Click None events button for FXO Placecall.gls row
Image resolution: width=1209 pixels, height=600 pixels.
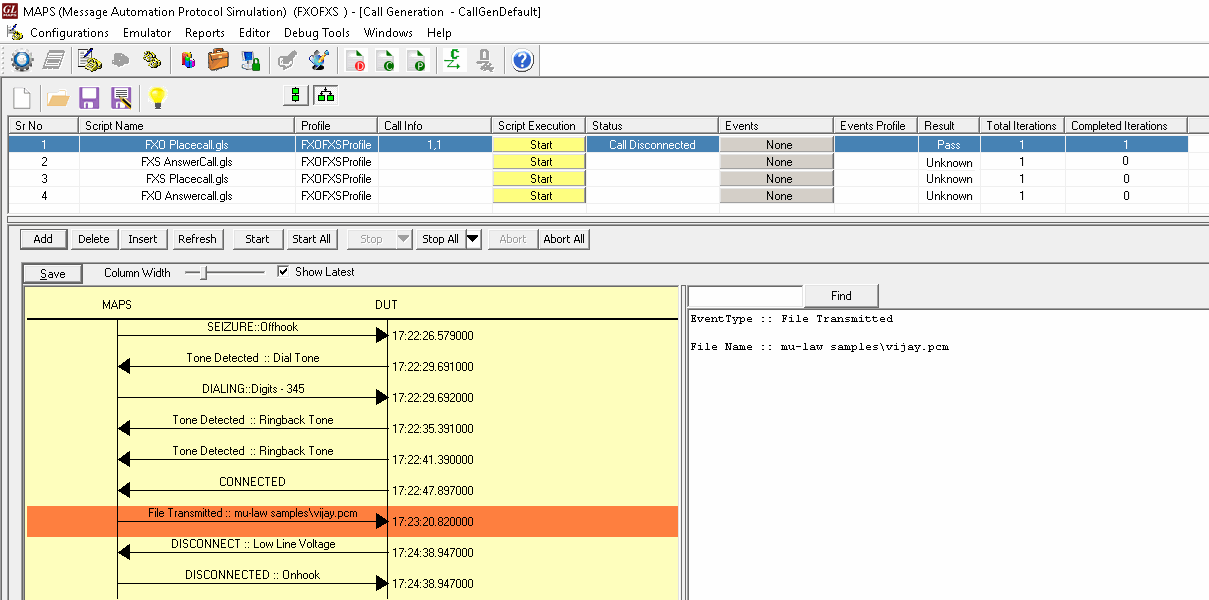tap(777, 145)
